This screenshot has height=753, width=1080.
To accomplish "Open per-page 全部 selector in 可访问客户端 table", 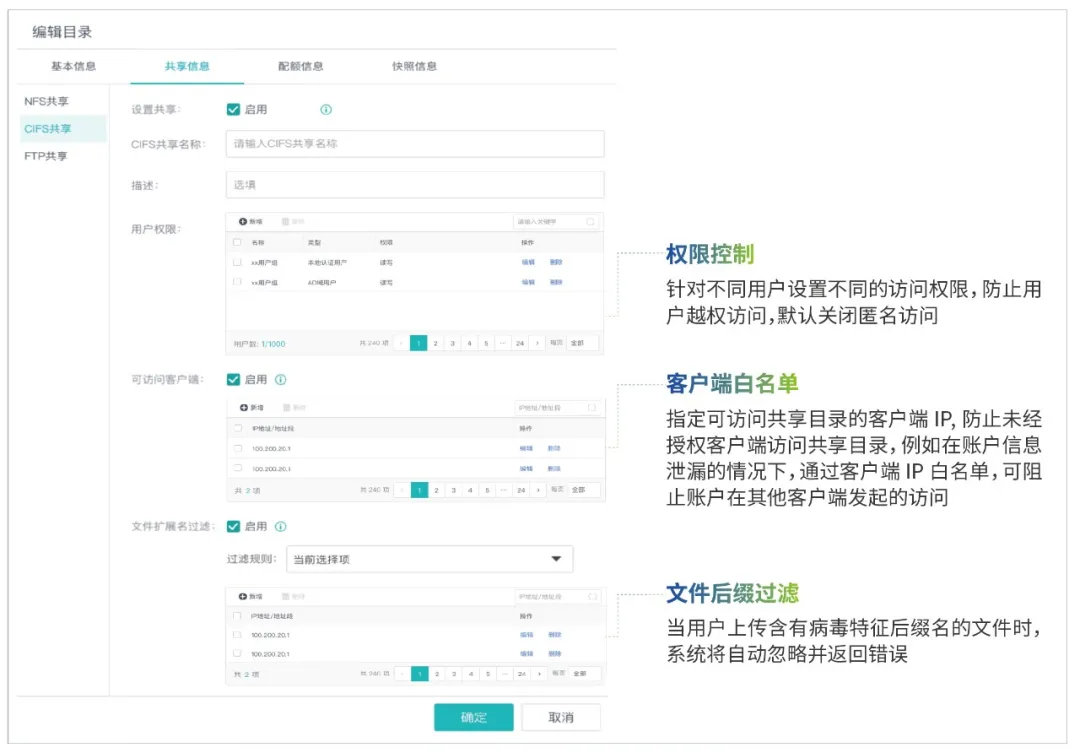I will click(x=584, y=490).
